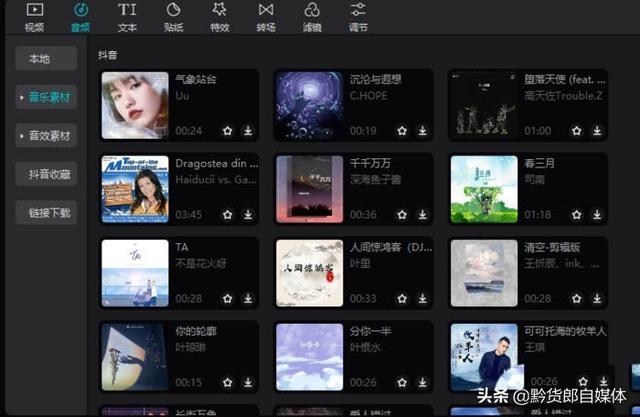Viewport: 640px width, 417px height.
Task: Download the song 分你一半
Action: [x=422, y=382]
